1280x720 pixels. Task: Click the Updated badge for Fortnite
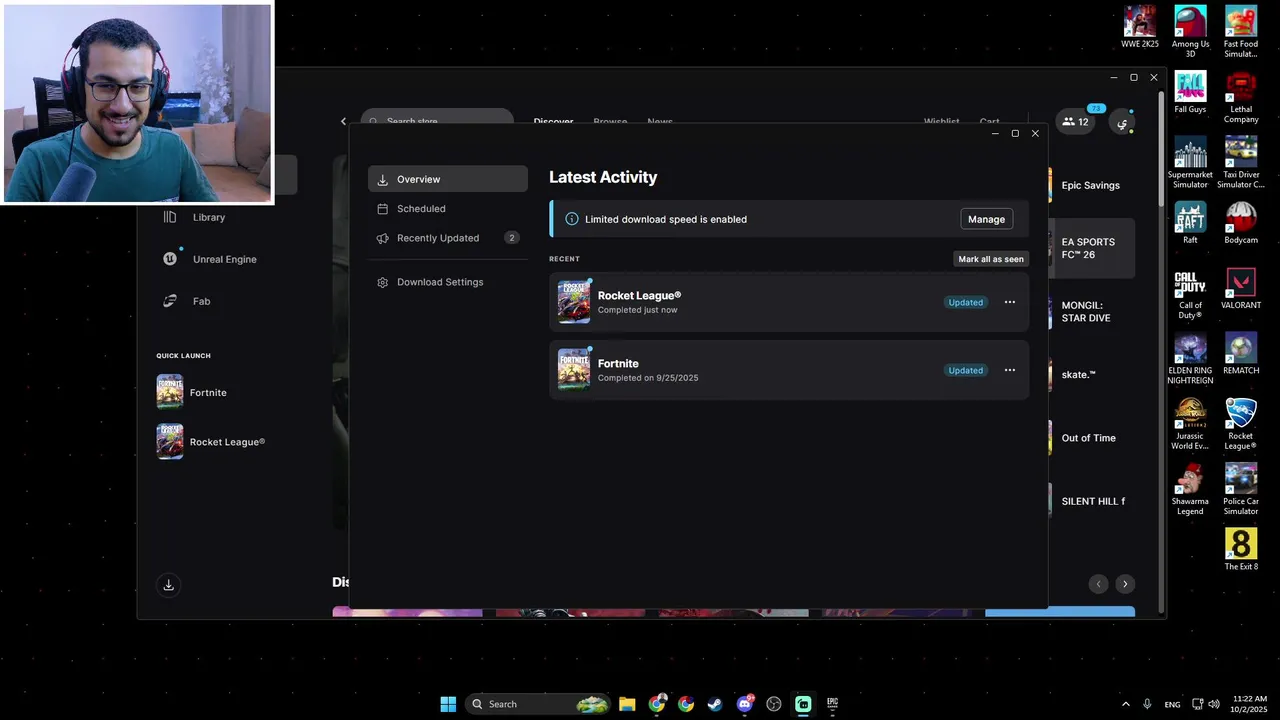coord(965,370)
